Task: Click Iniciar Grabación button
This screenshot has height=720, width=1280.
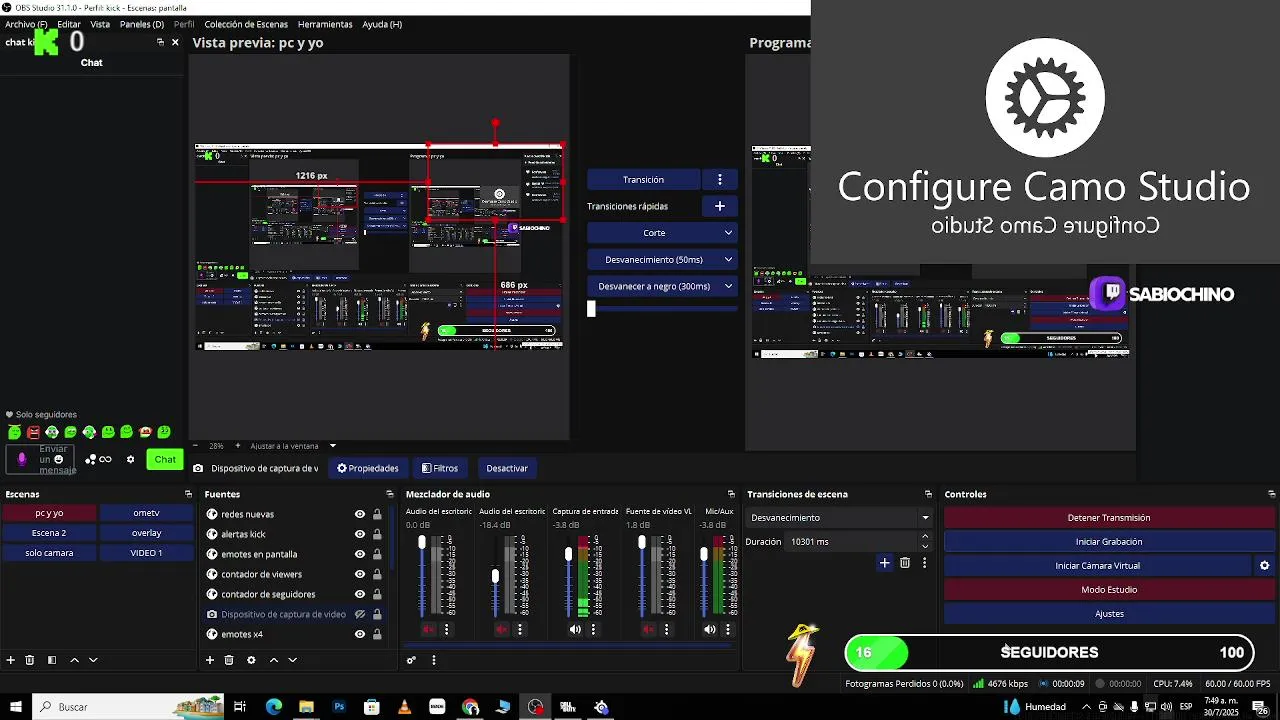Action: 1109,542
